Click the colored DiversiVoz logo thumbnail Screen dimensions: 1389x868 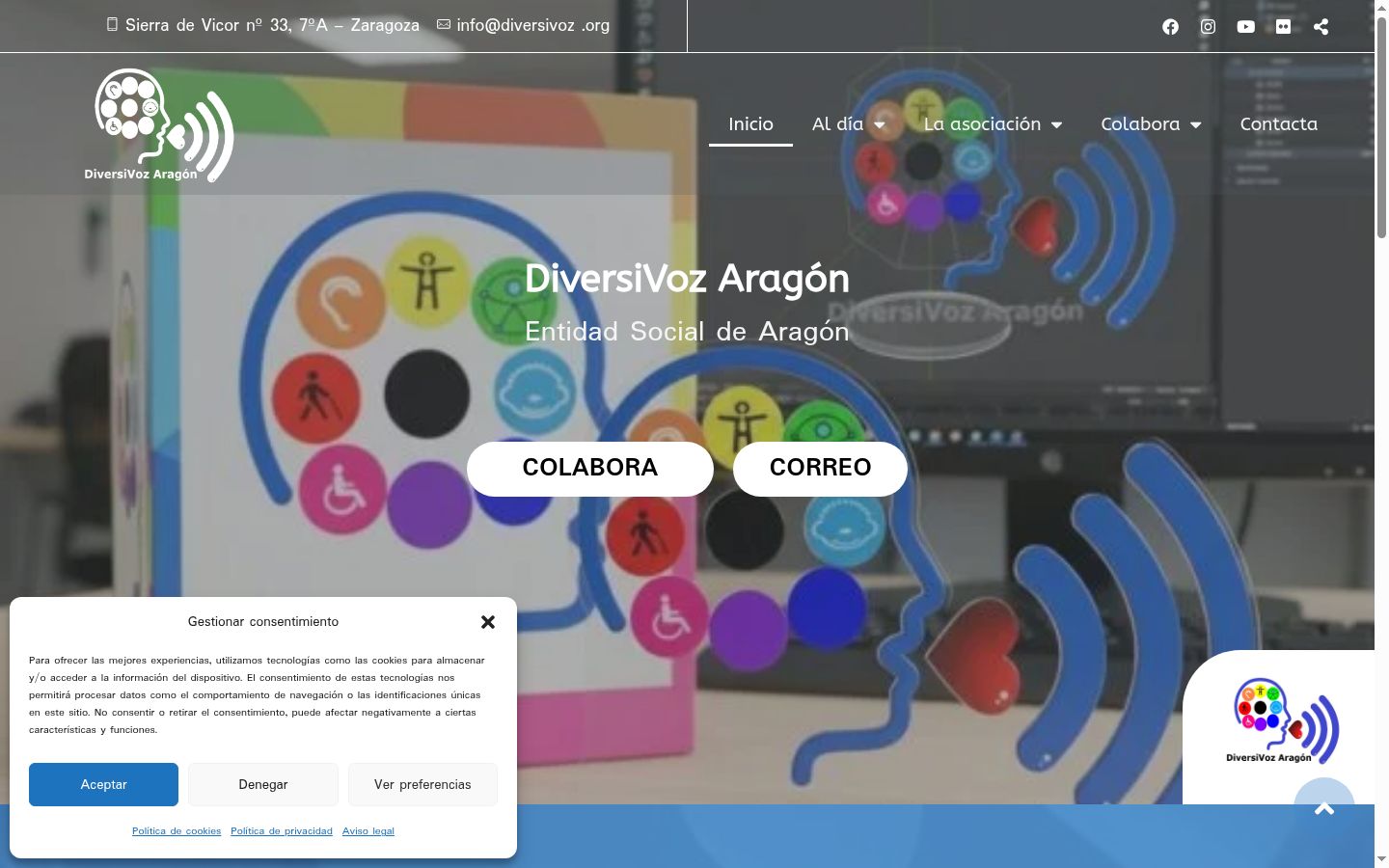[x=1281, y=720]
